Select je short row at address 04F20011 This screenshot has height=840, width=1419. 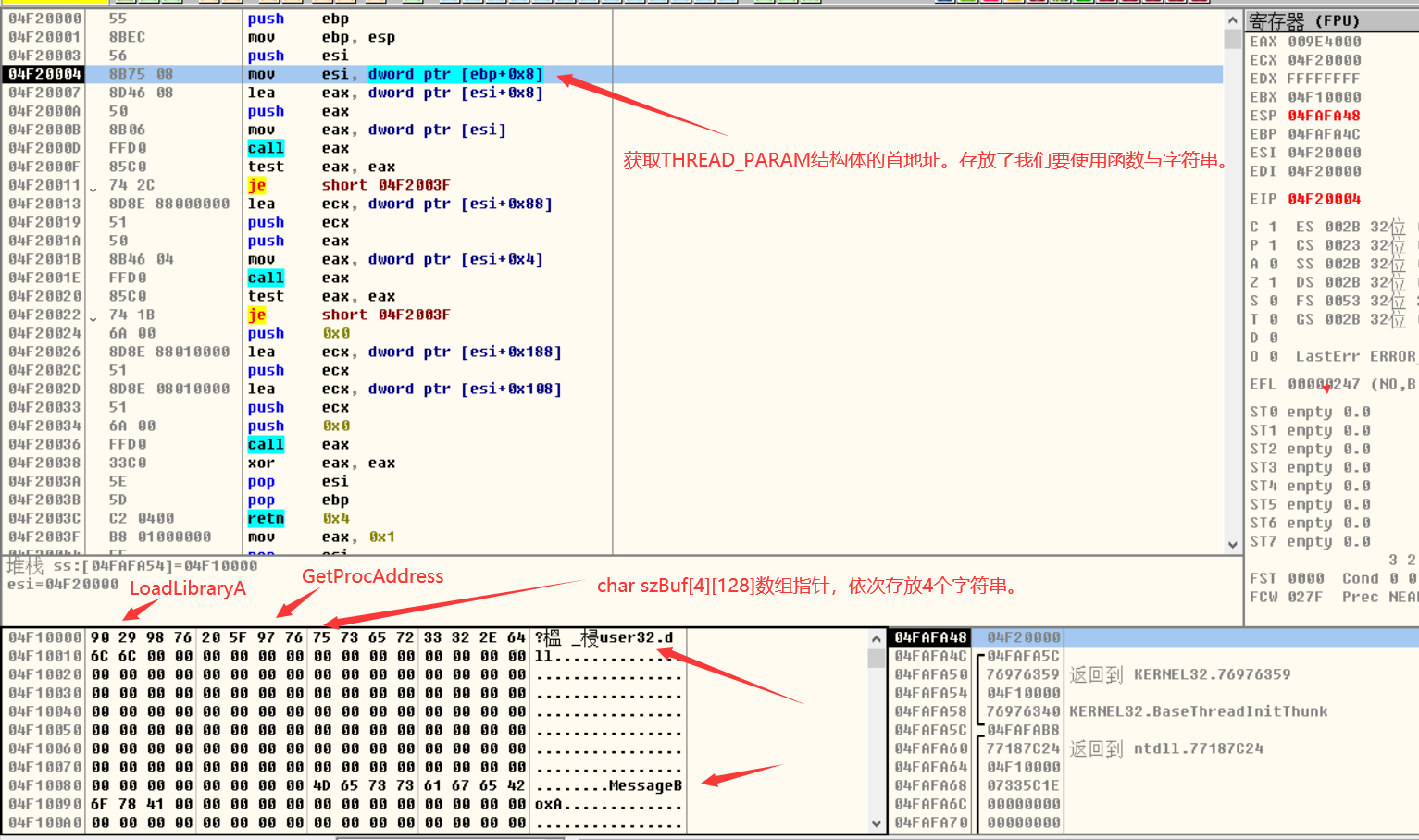point(613,185)
